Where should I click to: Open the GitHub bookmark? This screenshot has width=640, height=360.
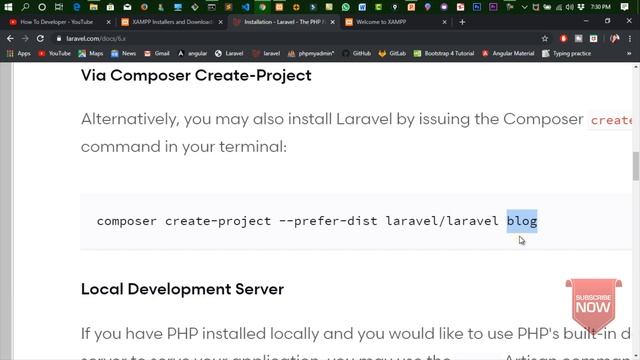click(x=357, y=53)
